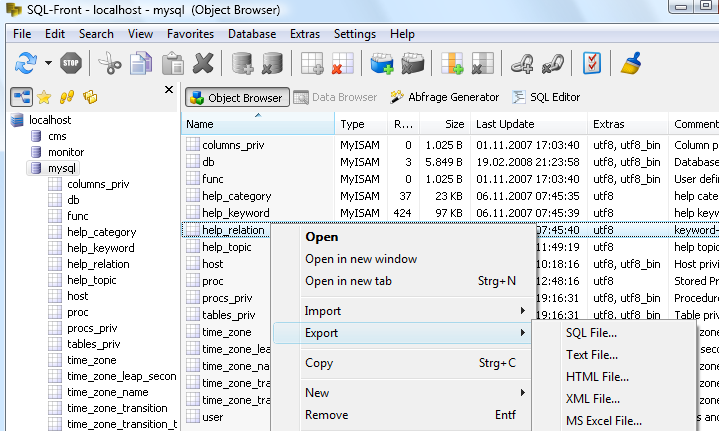Sort the list by Type column header
Image resolution: width=719 pixels, height=431 pixels.
[361, 124]
